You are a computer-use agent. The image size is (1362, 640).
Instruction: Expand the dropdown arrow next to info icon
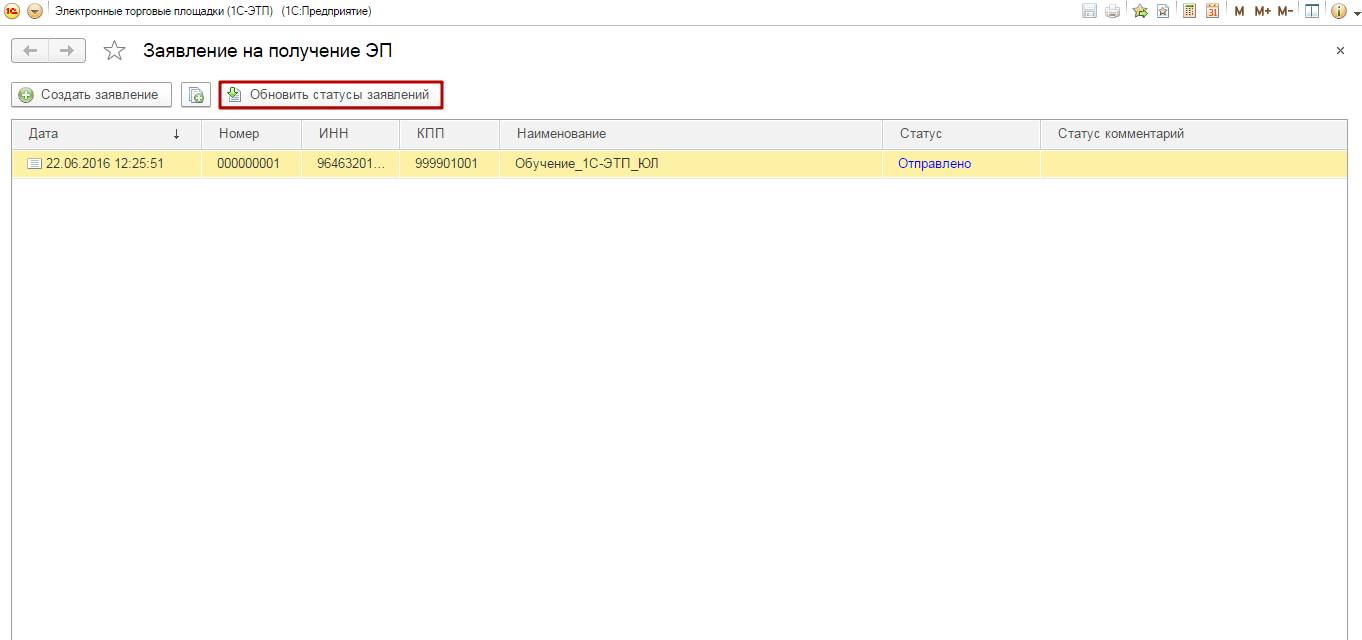1356,13
